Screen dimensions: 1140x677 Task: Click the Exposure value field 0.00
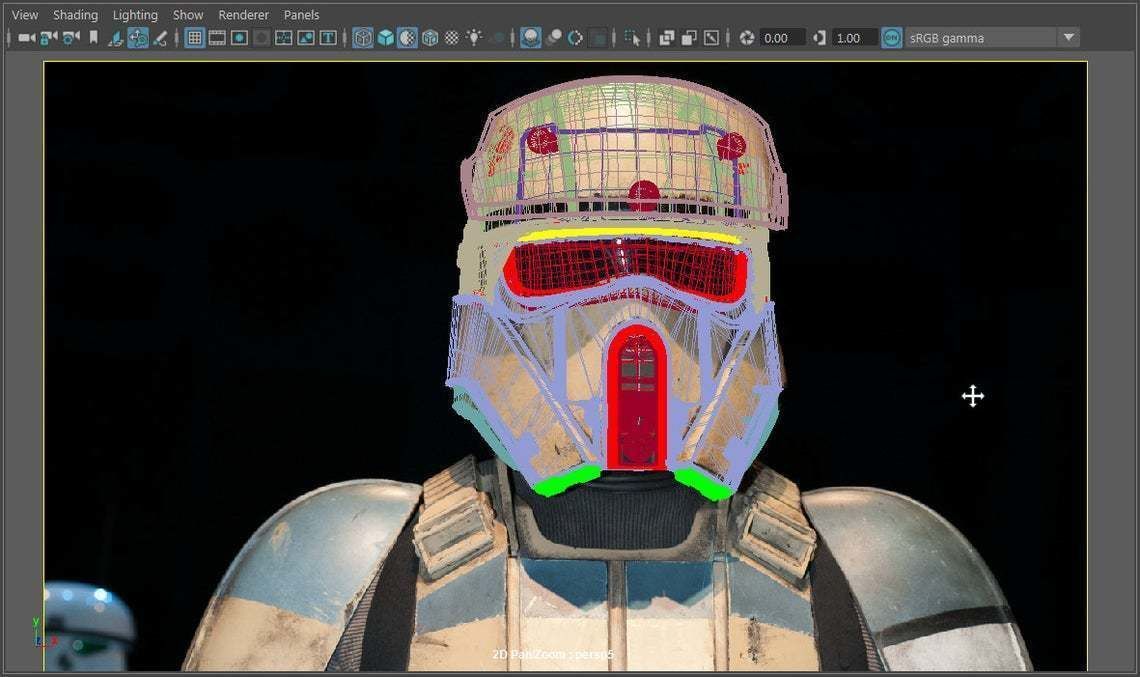click(x=782, y=38)
